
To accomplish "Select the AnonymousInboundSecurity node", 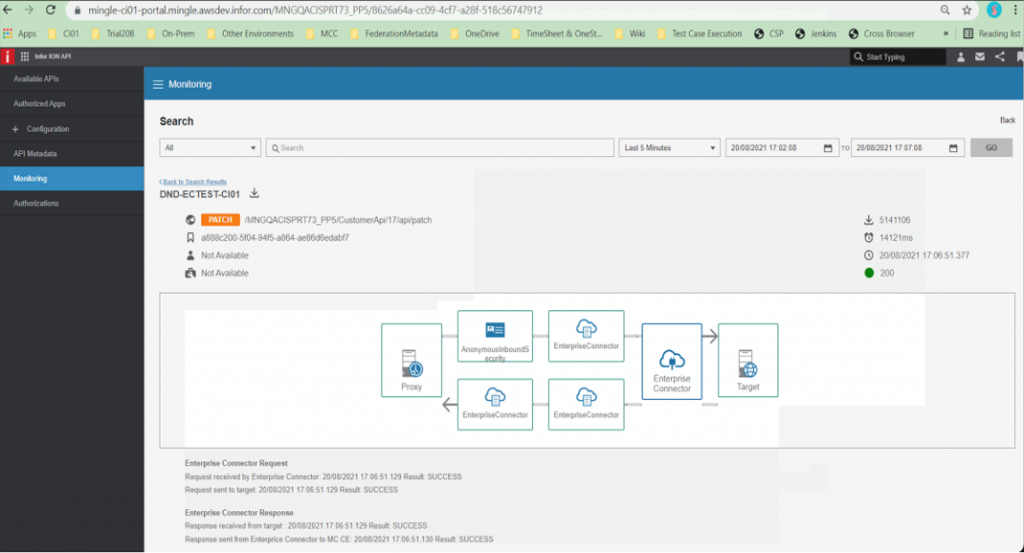I will tap(495, 335).
